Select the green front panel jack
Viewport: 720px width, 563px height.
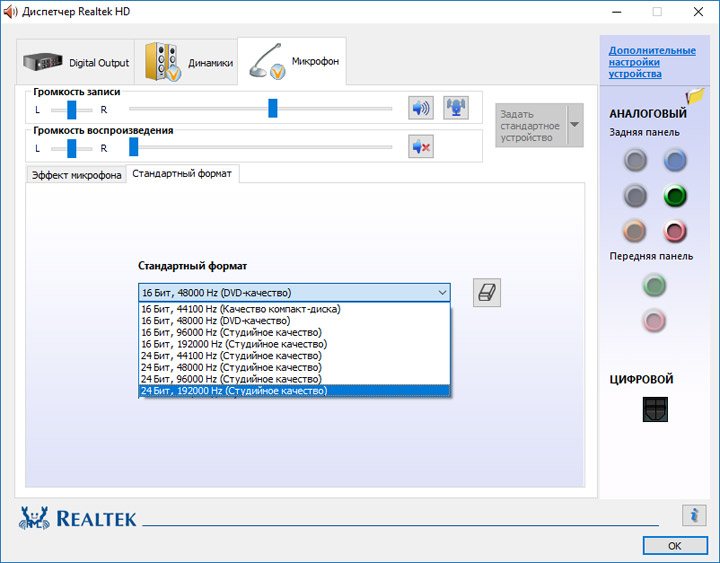point(654,286)
